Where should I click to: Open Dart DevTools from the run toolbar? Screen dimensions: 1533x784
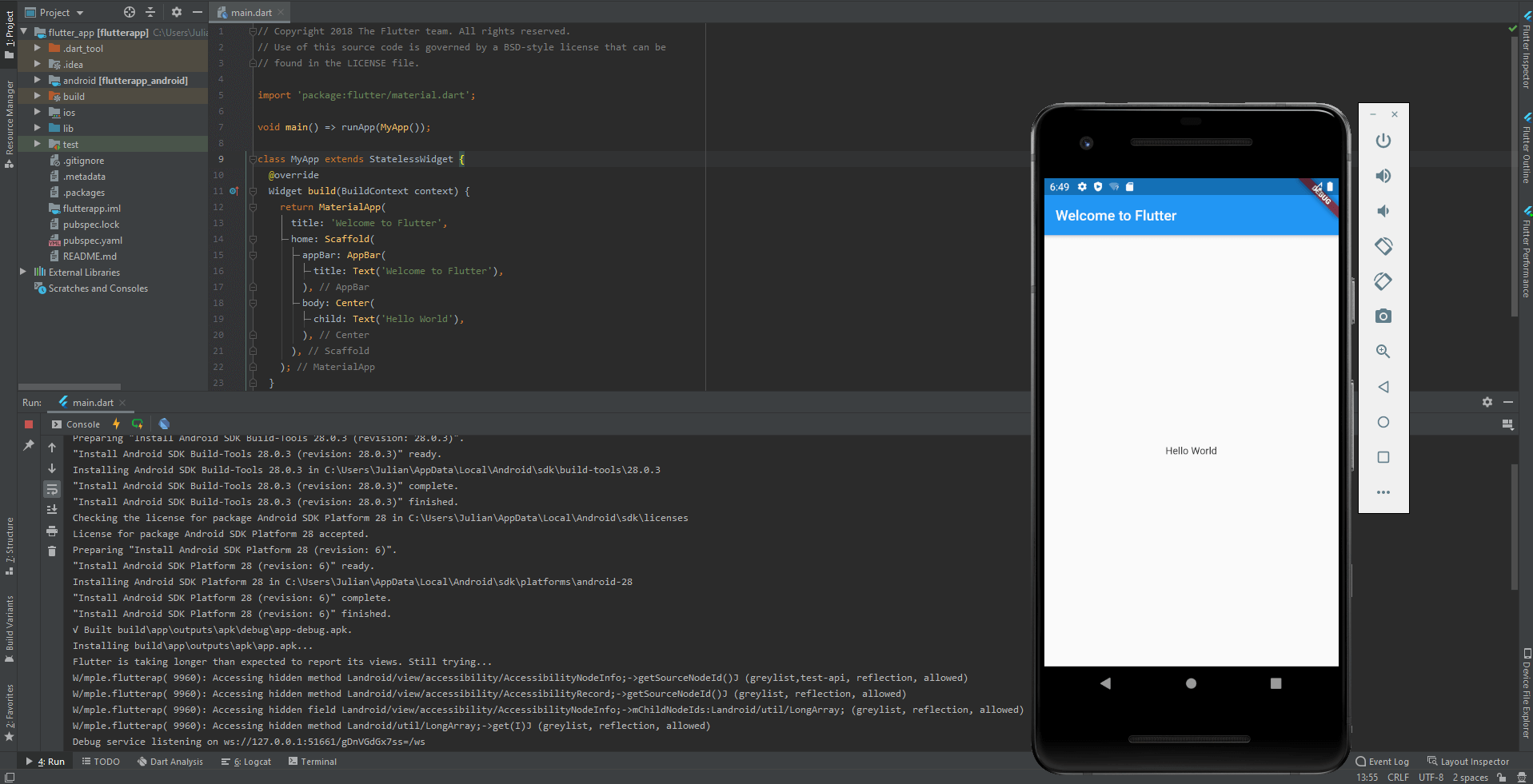164,424
